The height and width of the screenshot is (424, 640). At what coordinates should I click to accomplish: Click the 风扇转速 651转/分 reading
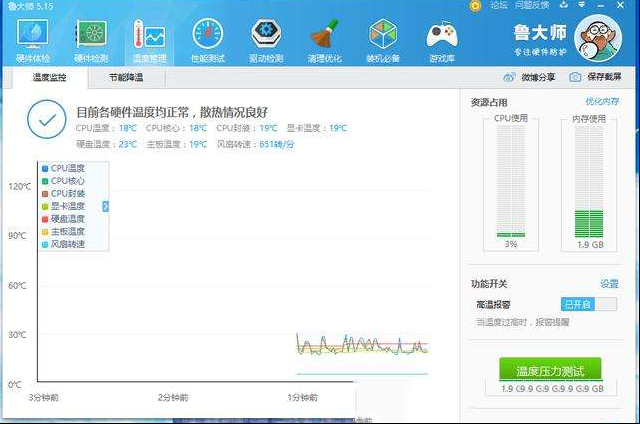coord(256,144)
